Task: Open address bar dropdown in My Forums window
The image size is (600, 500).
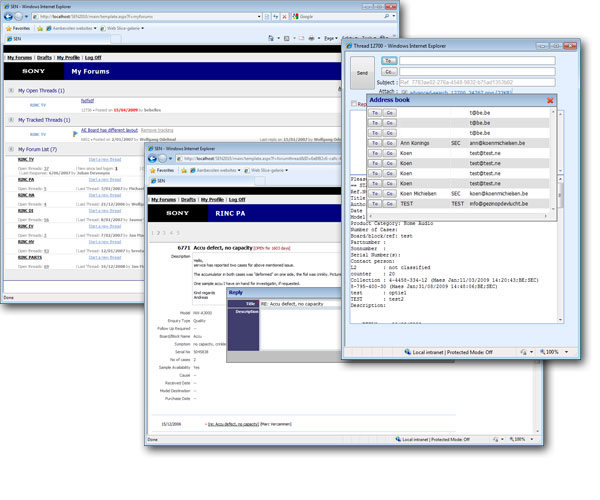Action: coord(259,16)
